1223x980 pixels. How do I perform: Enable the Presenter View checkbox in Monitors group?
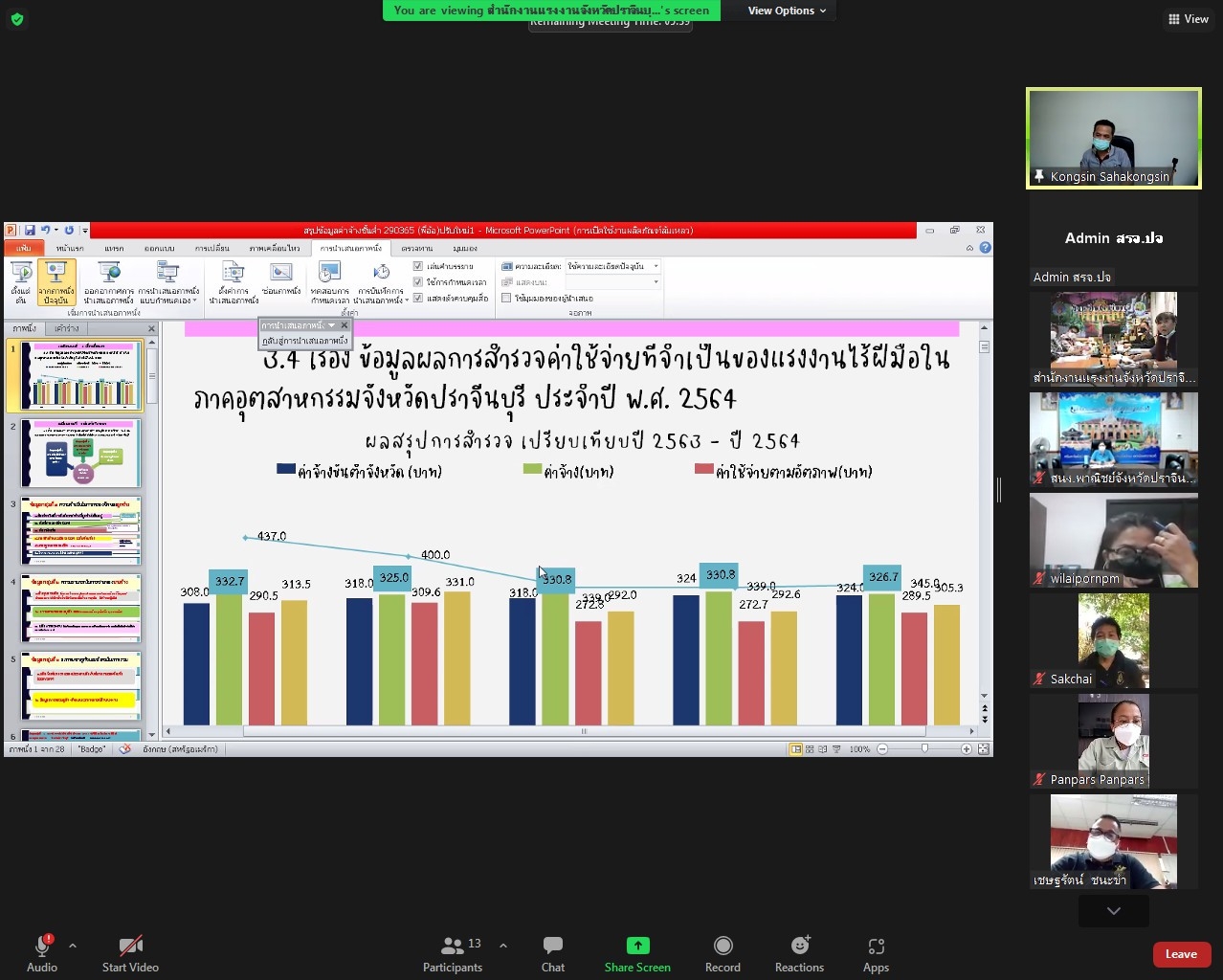coord(506,299)
